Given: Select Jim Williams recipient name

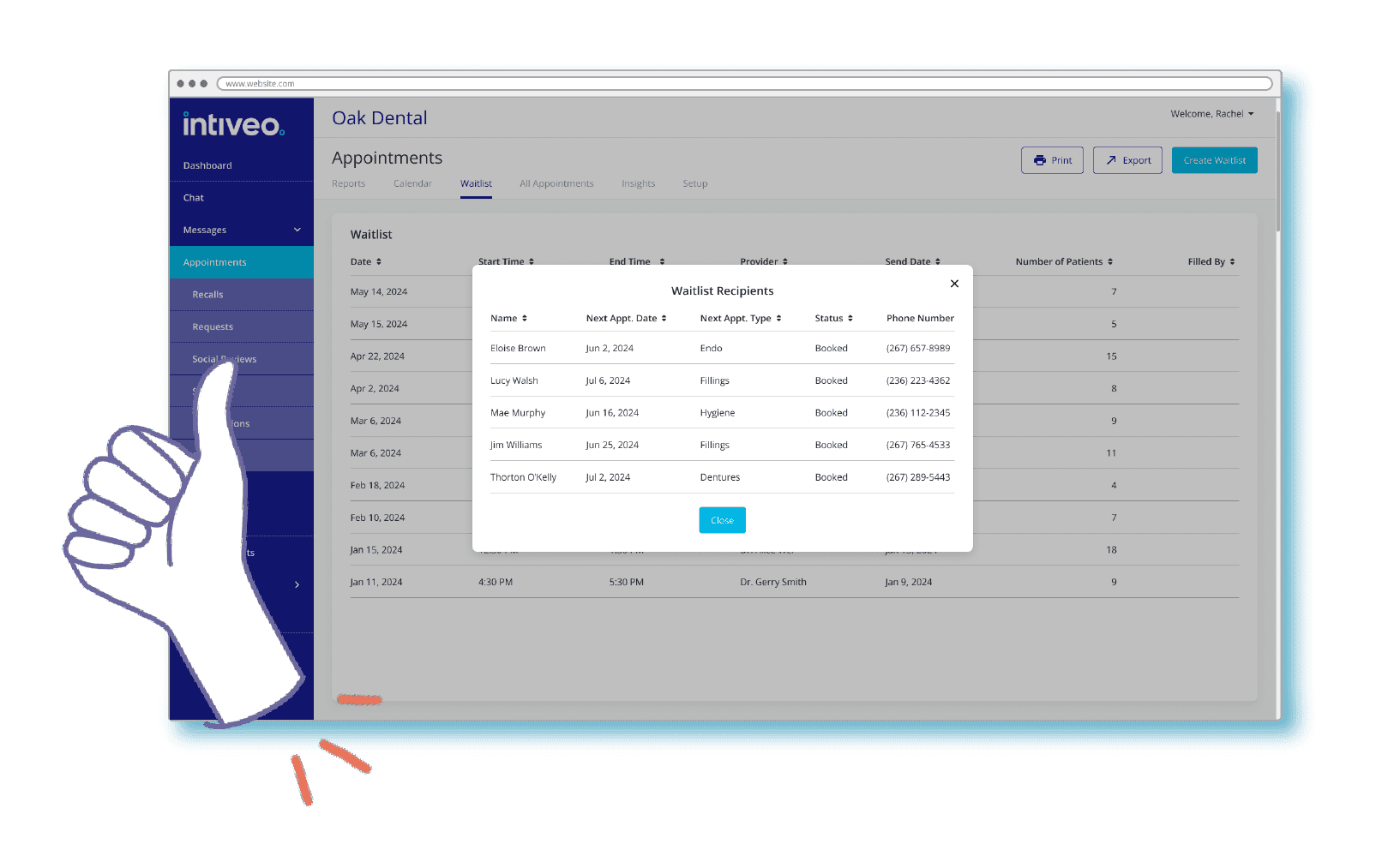Looking at the screenshot, I should click(x=516, y=446).
